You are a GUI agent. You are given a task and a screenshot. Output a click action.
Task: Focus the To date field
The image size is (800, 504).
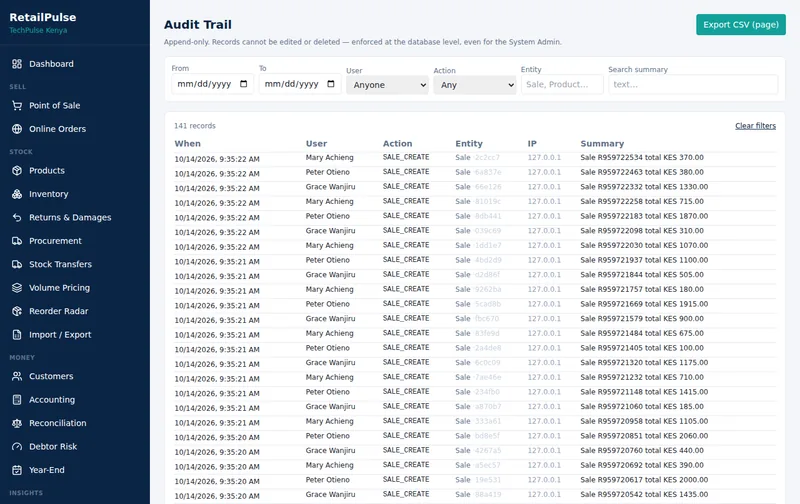[x=299, y=84]
